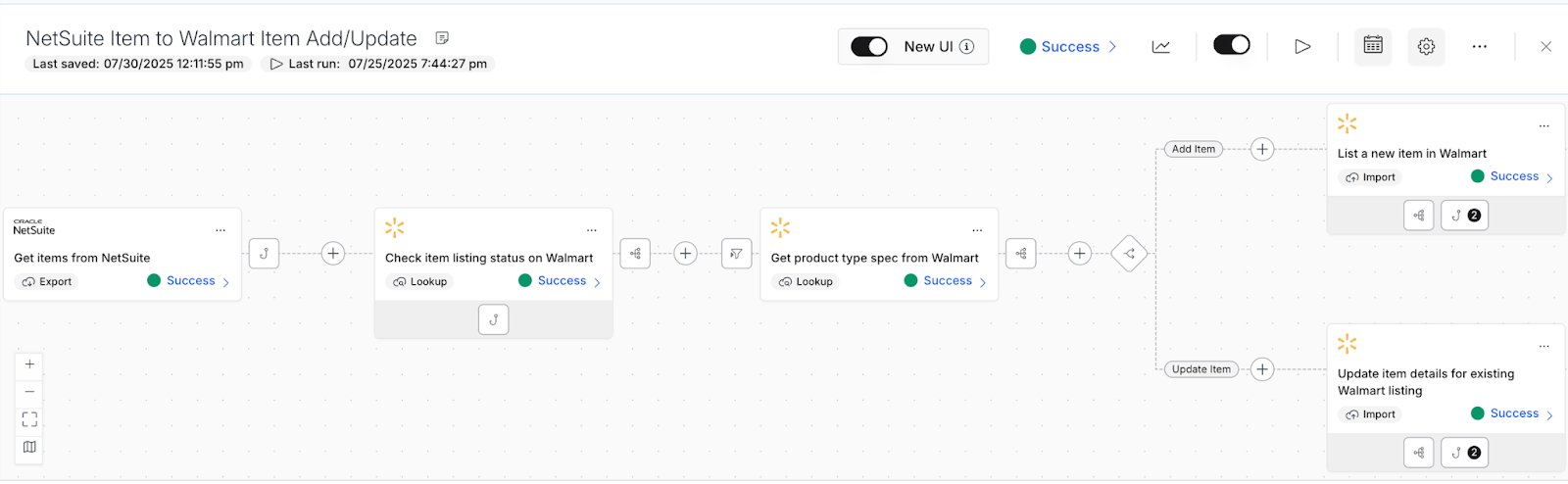
Task: Select the Add Item branch label
Action: click(x=1194, y=149)
